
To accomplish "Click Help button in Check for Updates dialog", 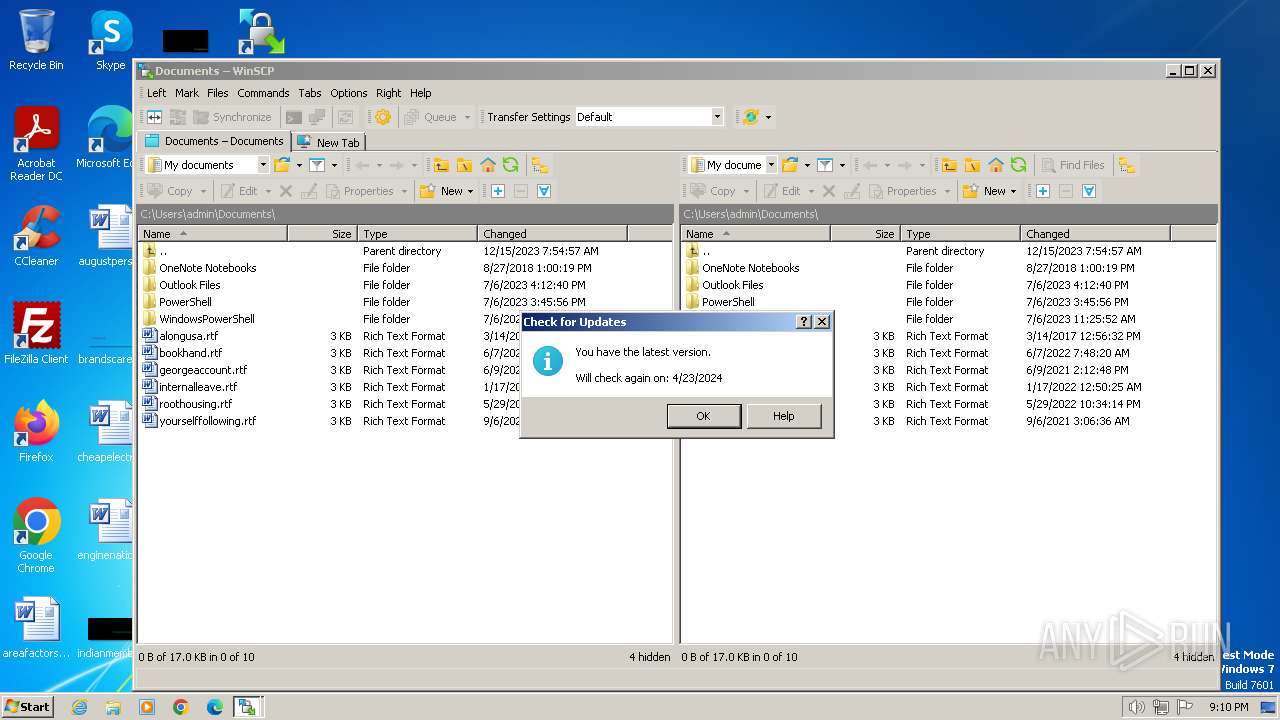I will (783, 416).
